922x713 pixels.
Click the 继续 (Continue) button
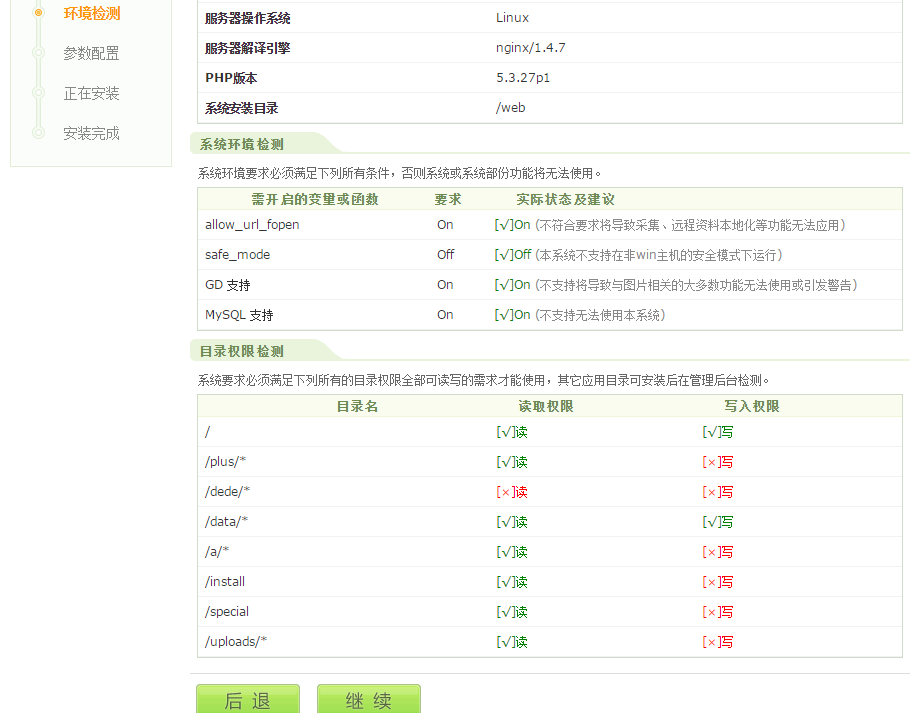click(x=368, y=699)
